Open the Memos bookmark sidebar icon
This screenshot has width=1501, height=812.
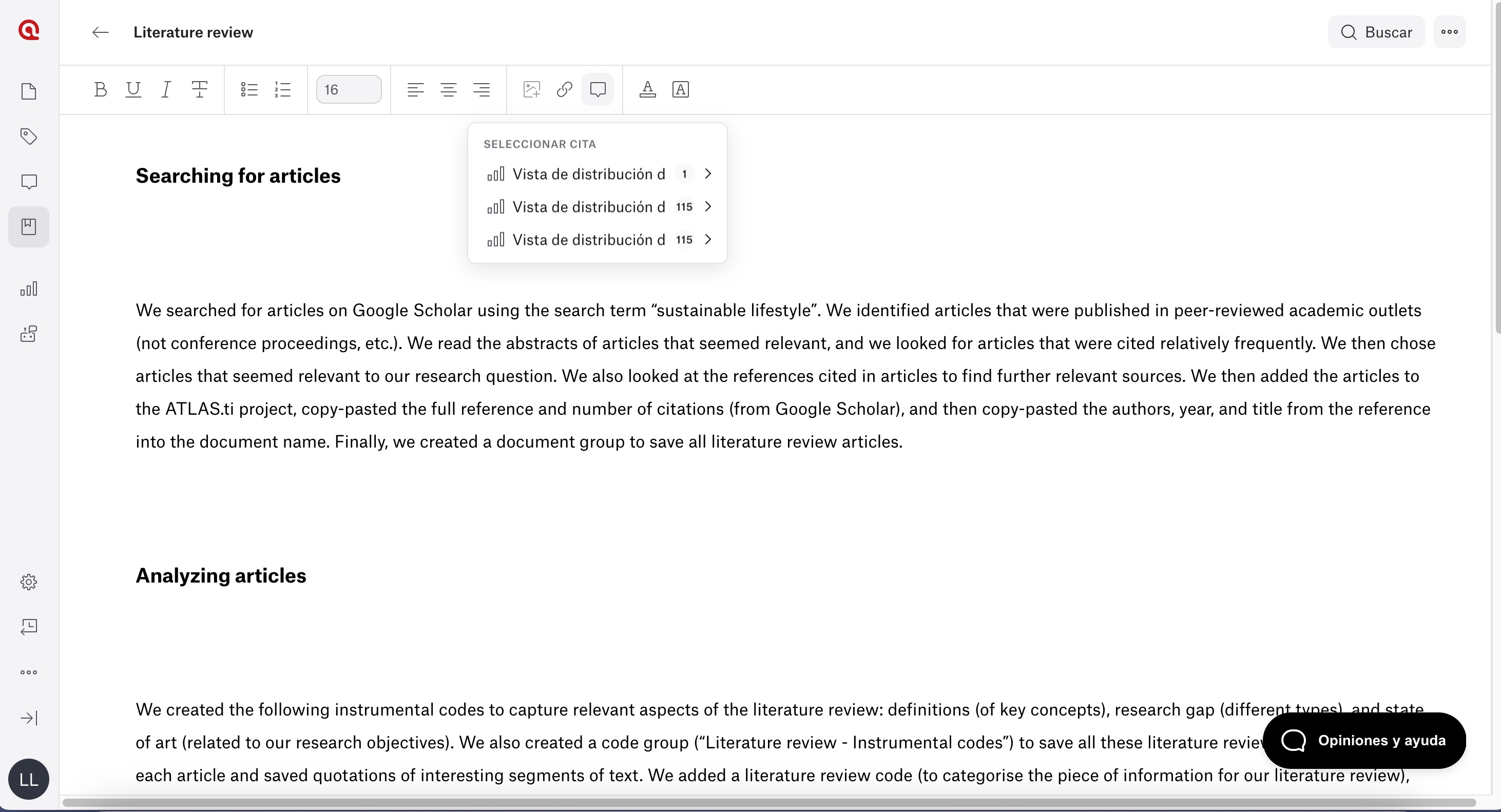29,226
